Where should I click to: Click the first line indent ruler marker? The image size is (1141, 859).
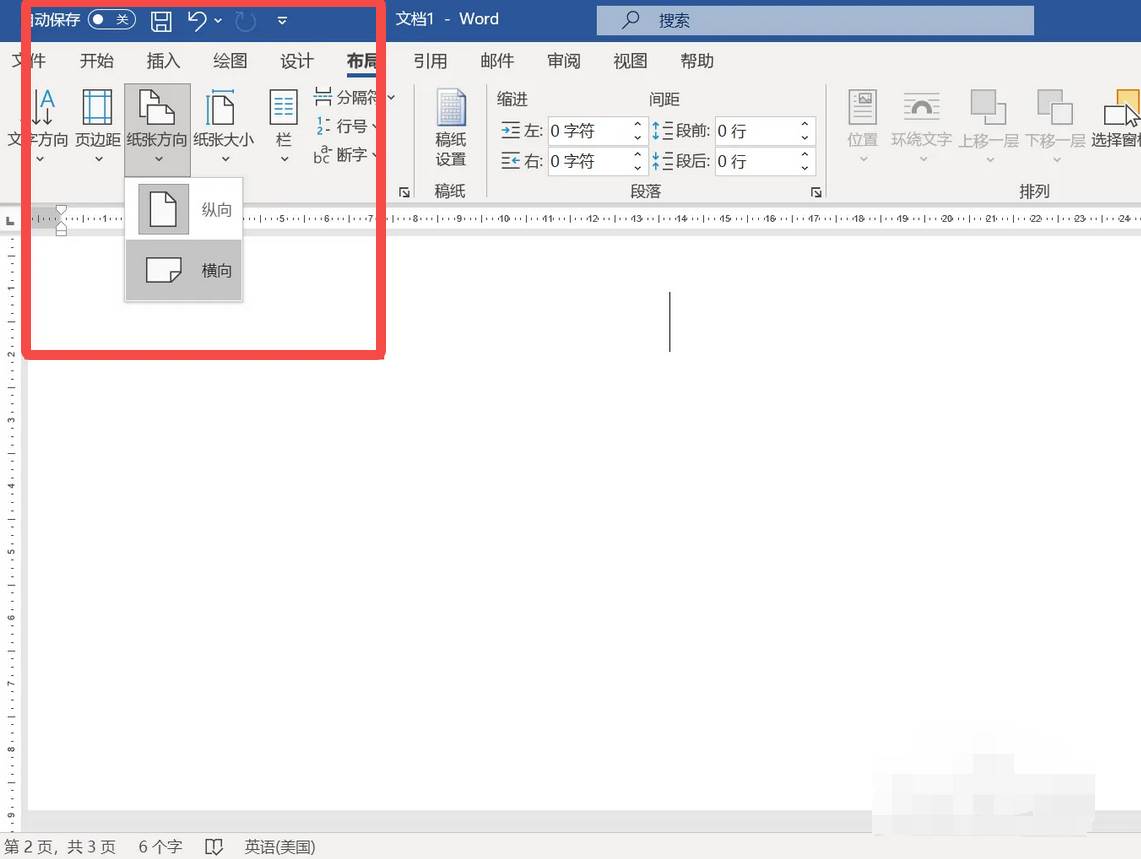(61, 210)
